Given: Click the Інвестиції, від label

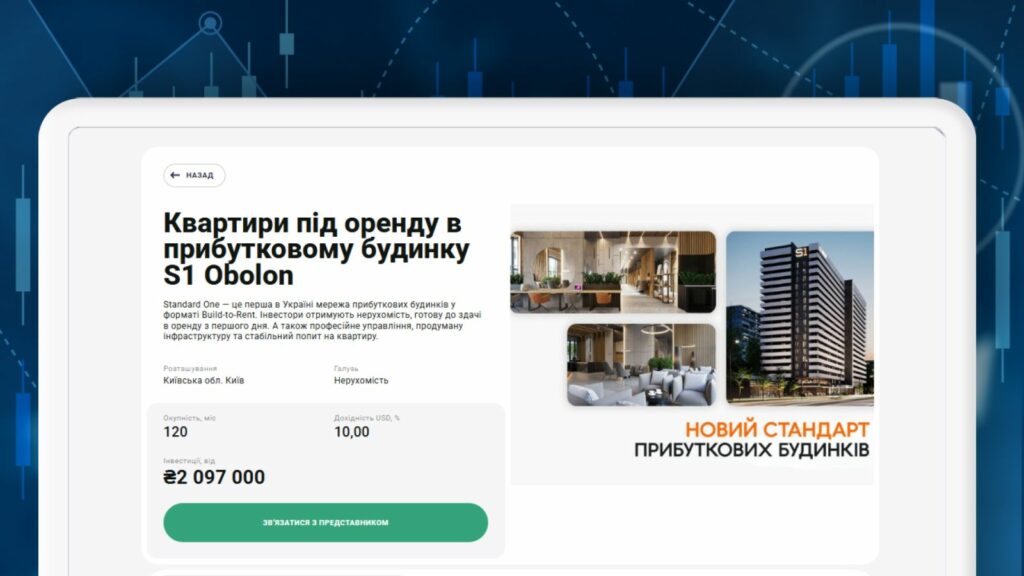Looking at the screenshot, I should [189, 460].
